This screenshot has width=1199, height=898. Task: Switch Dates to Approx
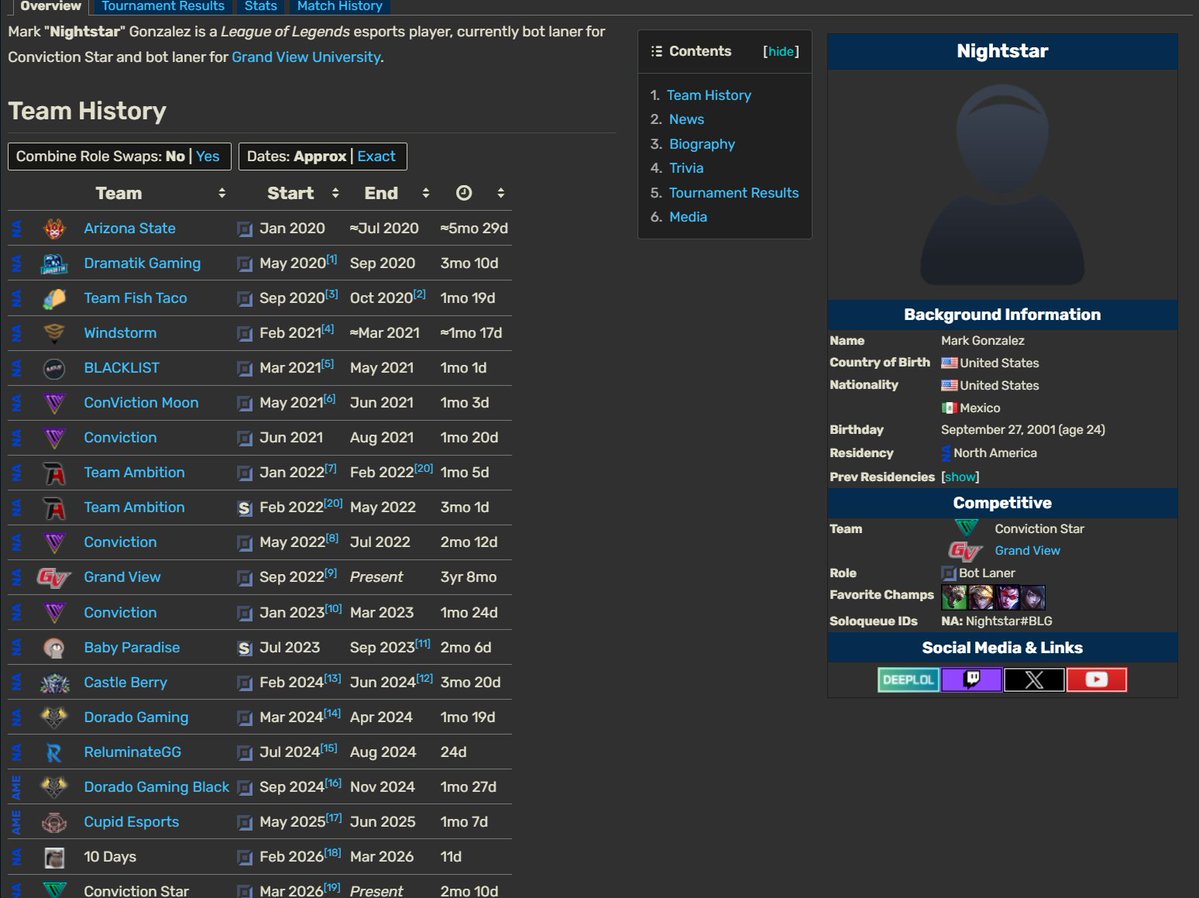320,156
